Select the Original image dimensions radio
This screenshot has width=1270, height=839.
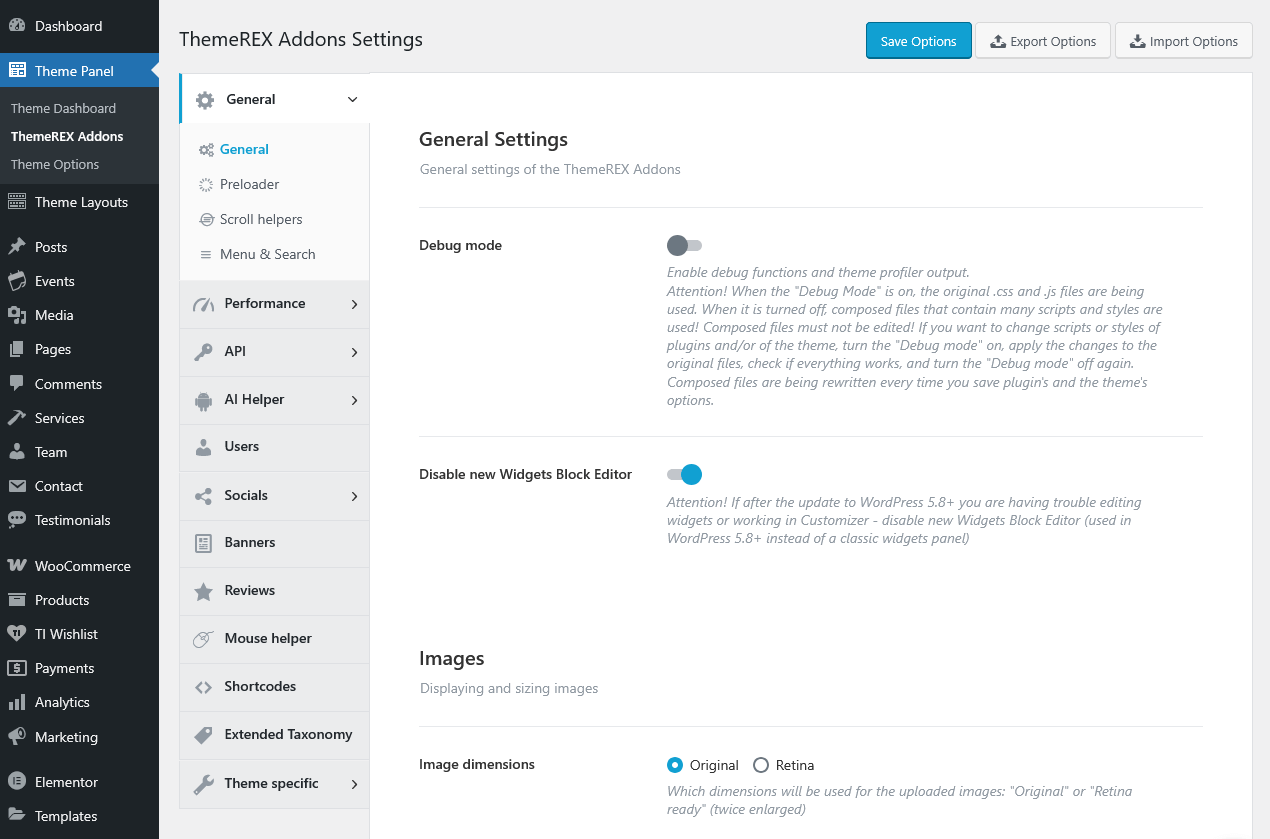point(675,765)
